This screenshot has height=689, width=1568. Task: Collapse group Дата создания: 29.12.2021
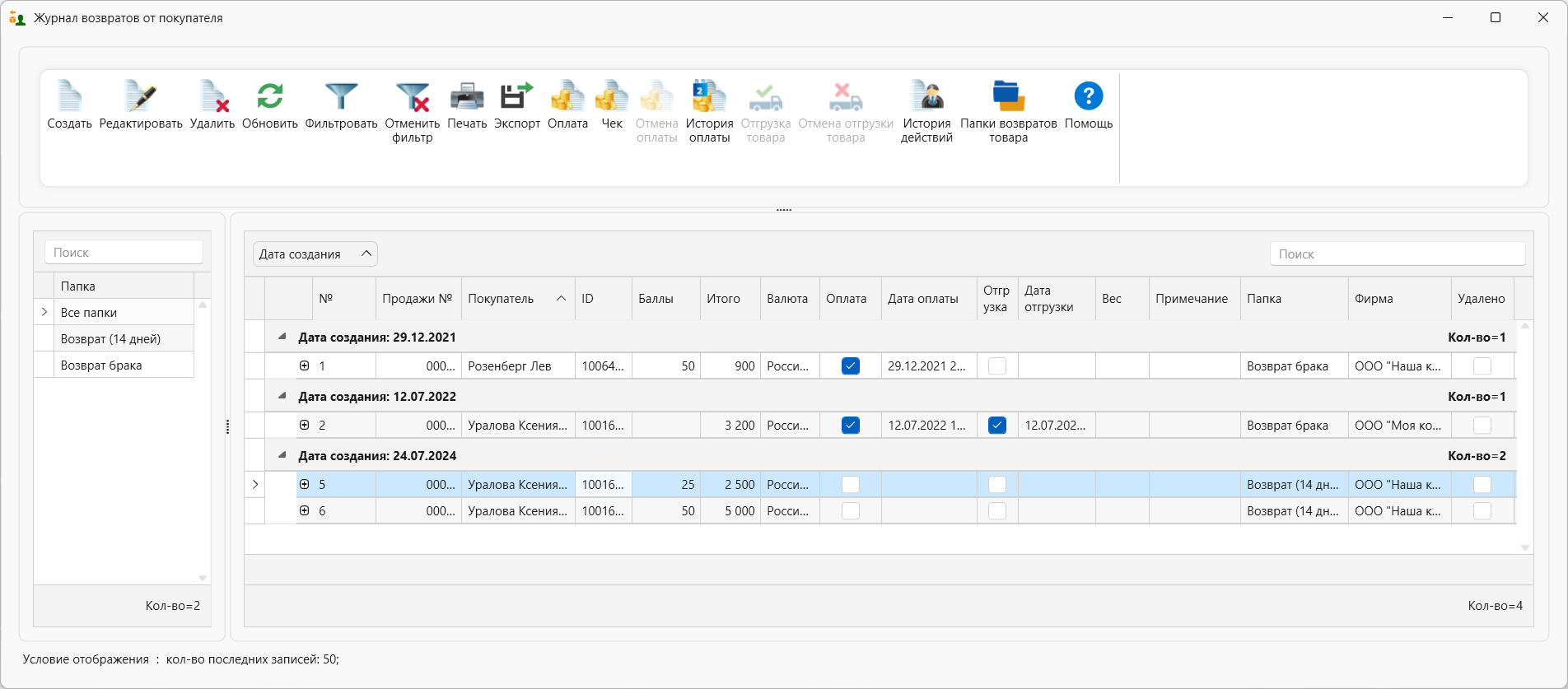pos(282,337)
